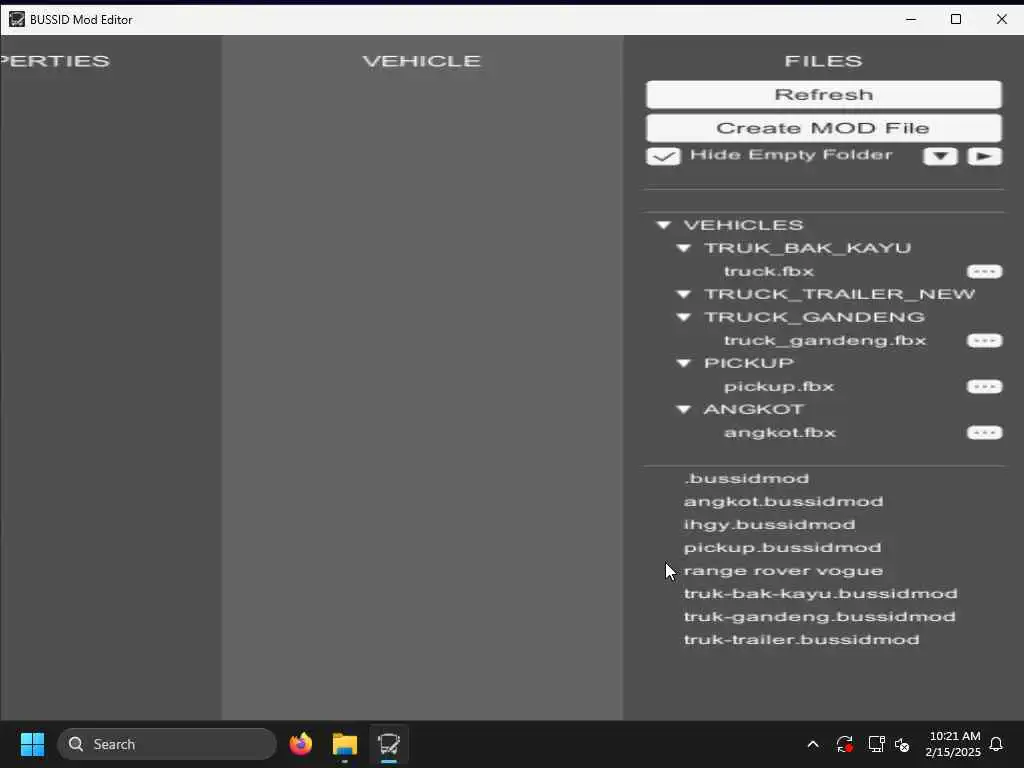This screenshot has width=1024, height=768.
Task: Open angkot.bussidmod in the list
Action: (783, 502)
